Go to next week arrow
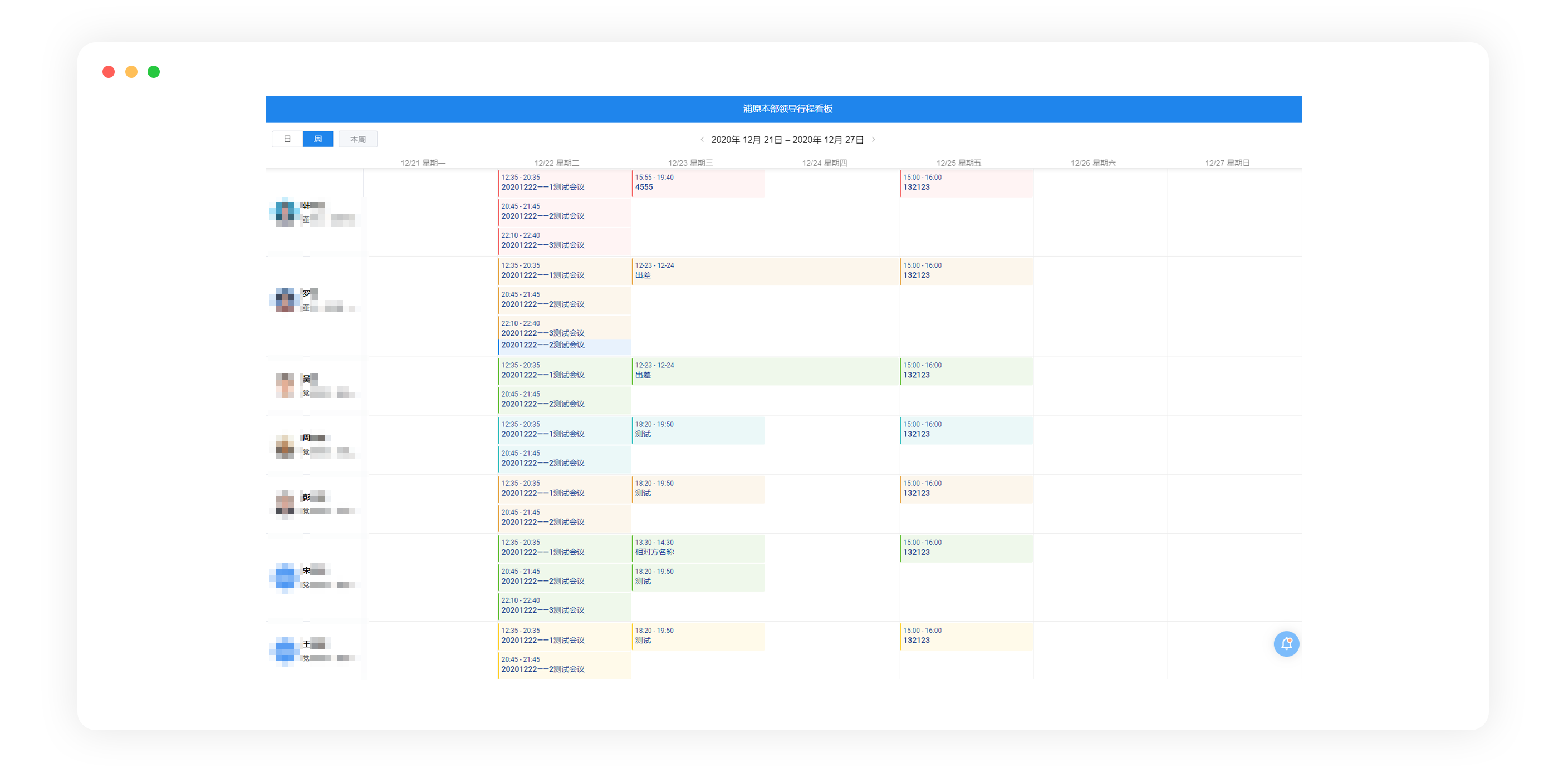This screenshot has width=1568, height=773. [x=874, y=139]
